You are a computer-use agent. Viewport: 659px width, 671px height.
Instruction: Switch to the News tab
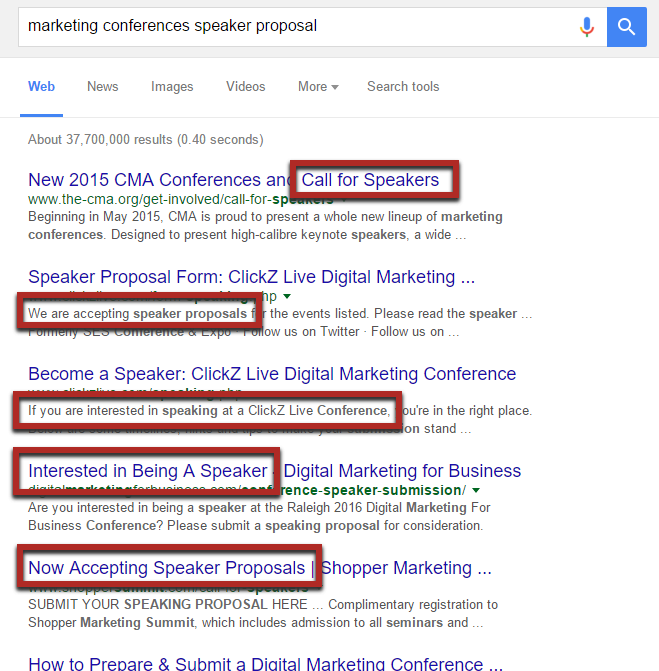103,86
